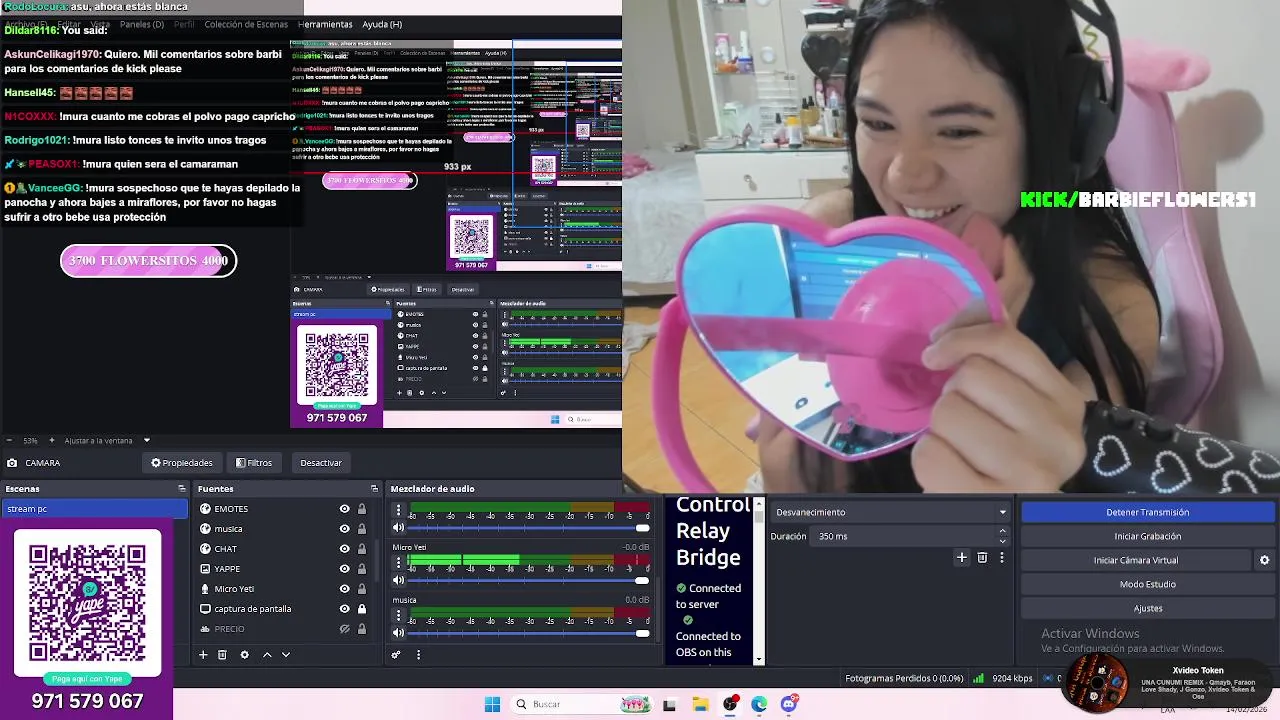Move selected source up arrow

267,655
